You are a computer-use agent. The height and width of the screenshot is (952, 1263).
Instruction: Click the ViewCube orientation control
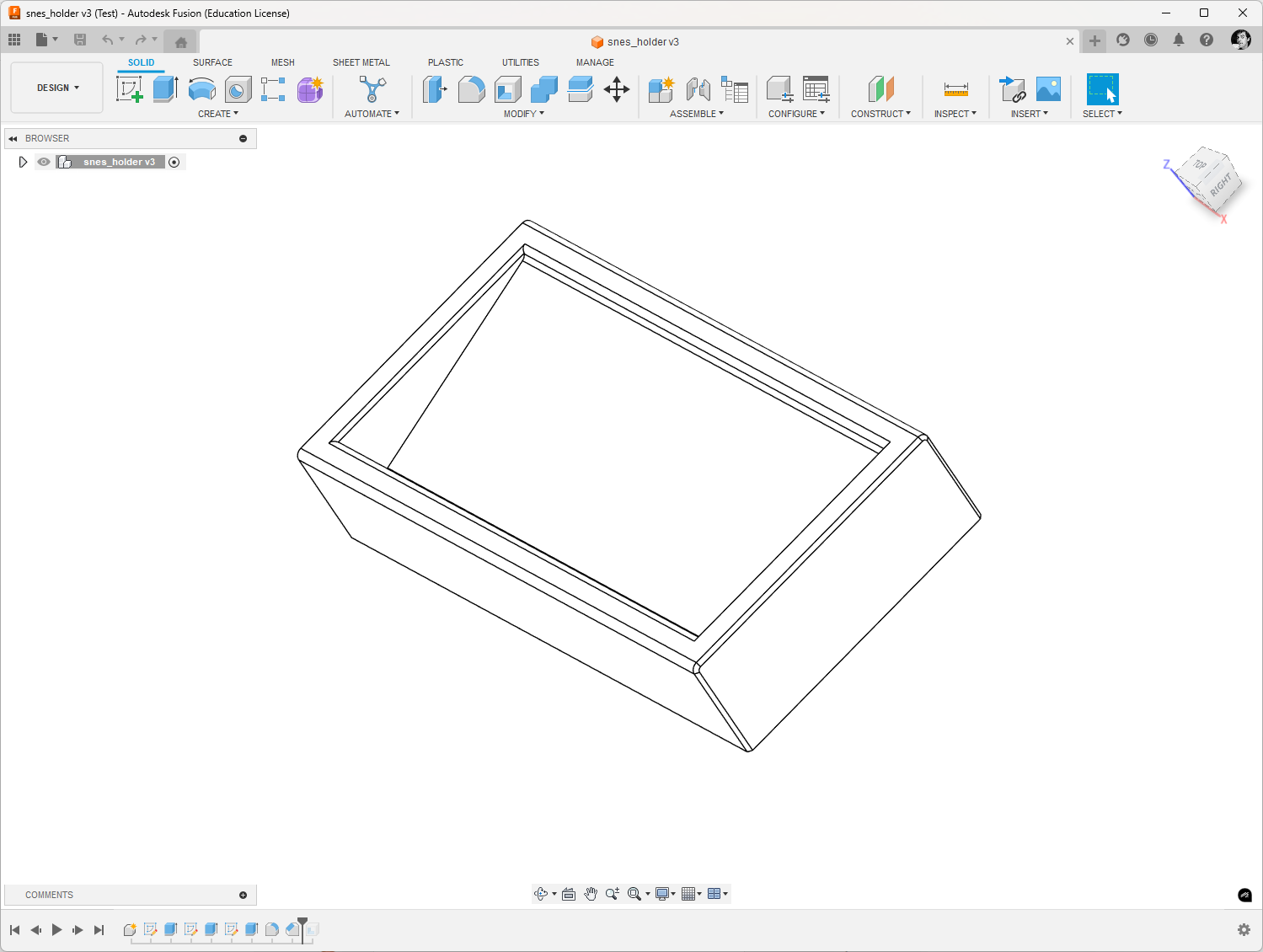pyautogui.click(x=1211, y=179)
